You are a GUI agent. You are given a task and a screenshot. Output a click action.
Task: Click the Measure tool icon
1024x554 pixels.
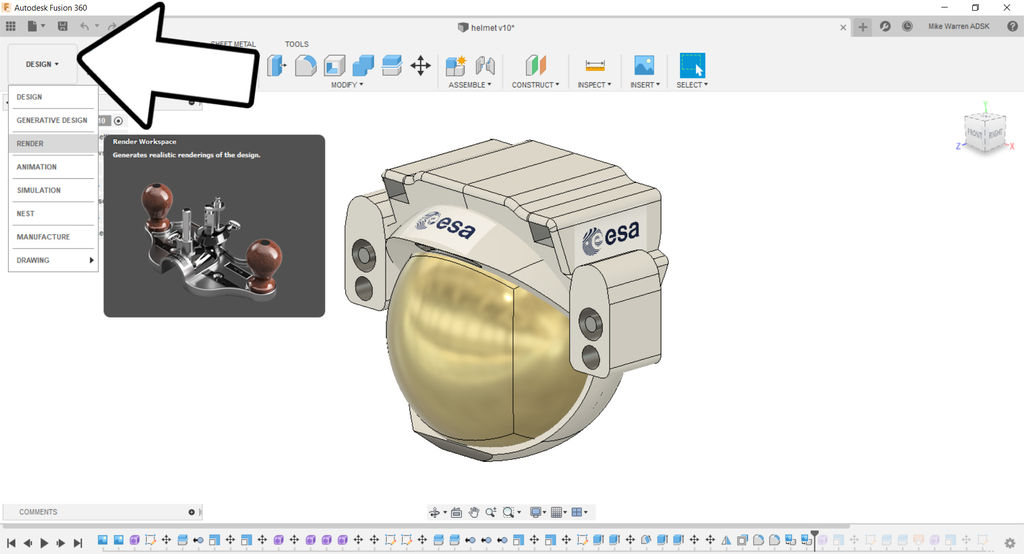point(595,65)
